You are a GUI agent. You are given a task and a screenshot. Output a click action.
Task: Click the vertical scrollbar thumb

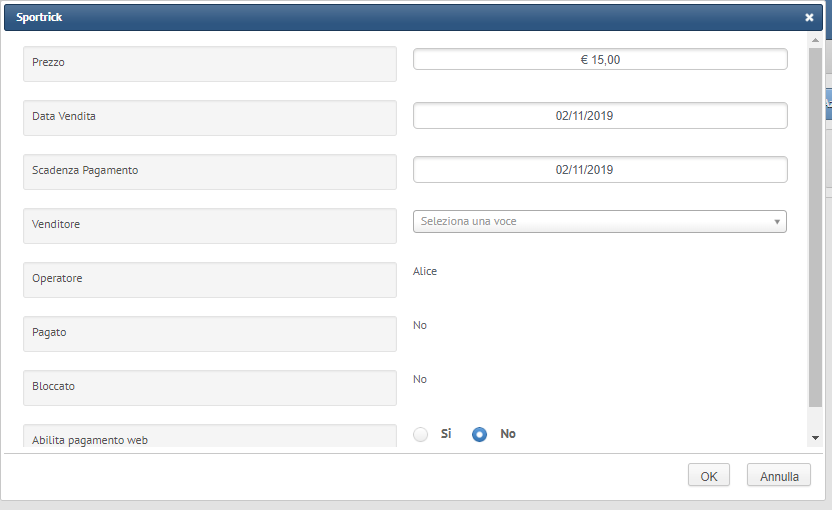(815, 227)
